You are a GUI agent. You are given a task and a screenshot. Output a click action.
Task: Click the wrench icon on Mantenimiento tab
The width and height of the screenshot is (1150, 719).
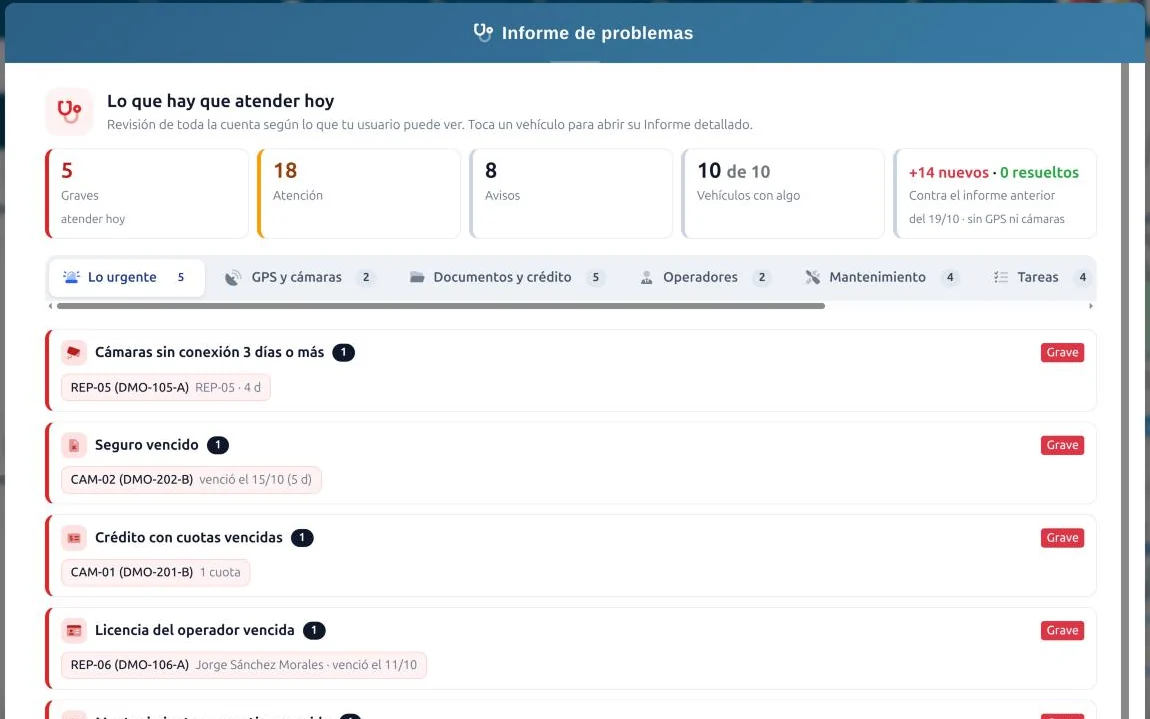click(813, 277)
